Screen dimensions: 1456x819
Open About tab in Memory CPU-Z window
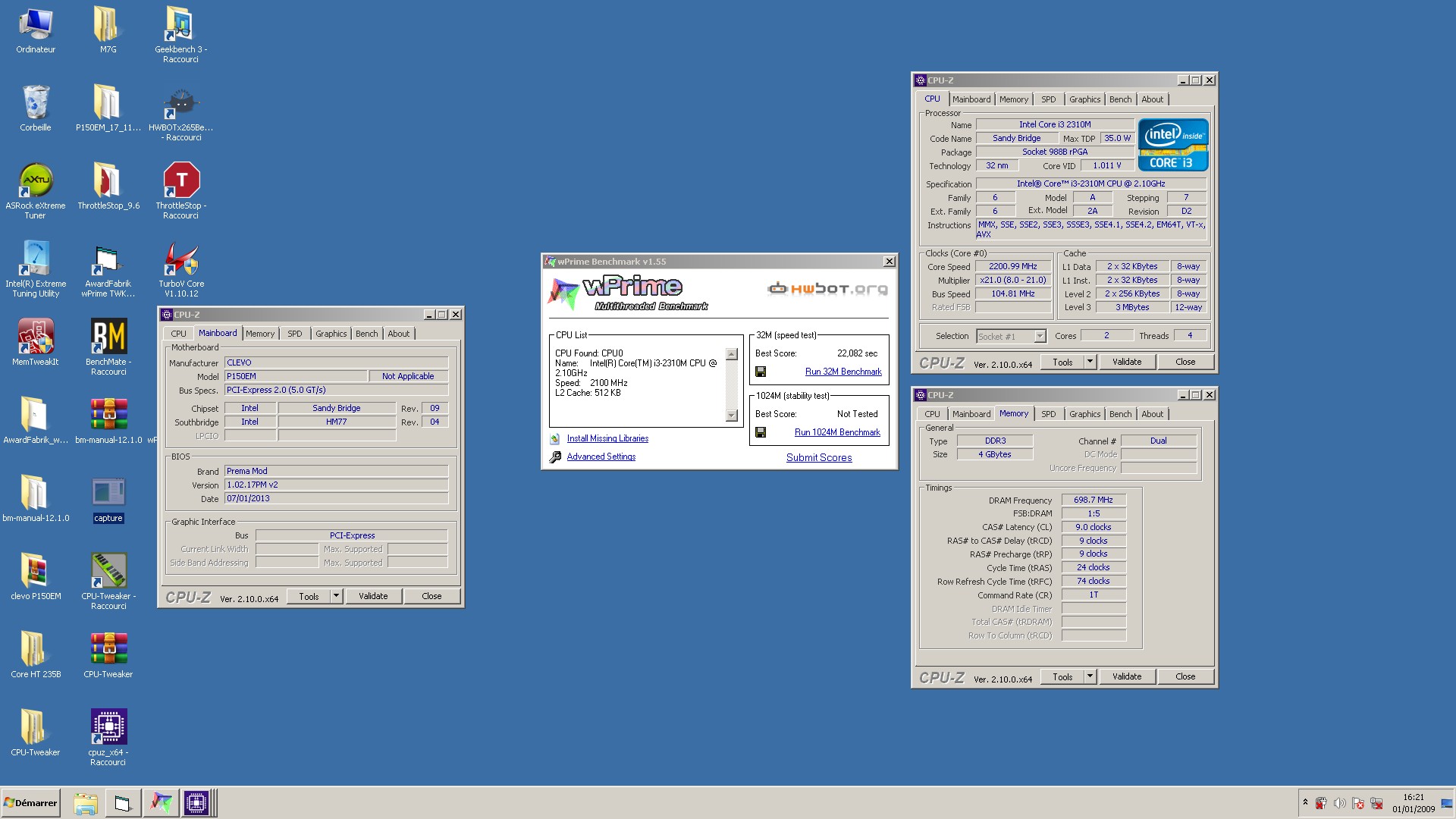point(1152,414)
